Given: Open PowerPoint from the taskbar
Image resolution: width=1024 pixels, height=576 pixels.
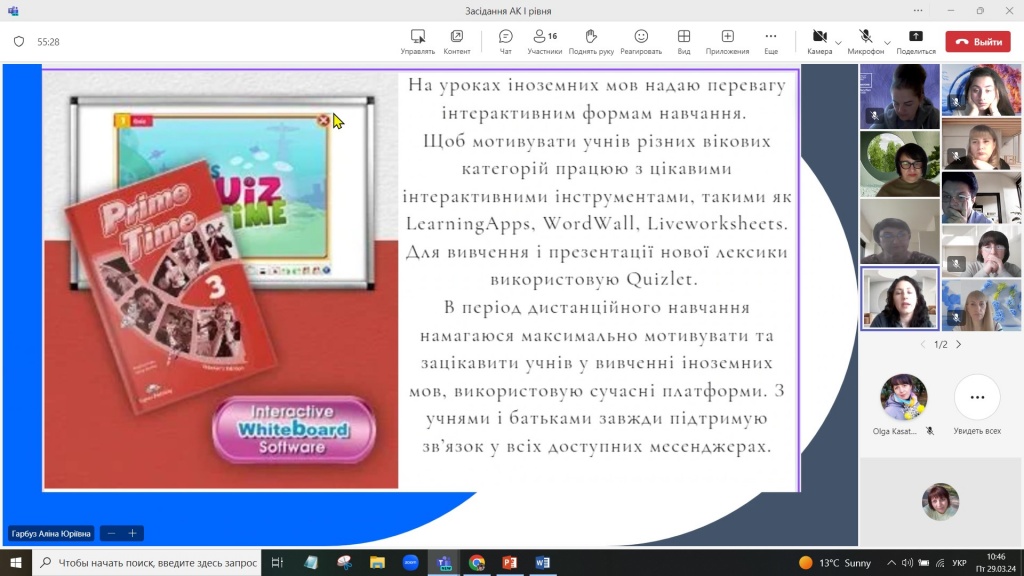Looking at the screenshot, I should (x=509, y=563).
